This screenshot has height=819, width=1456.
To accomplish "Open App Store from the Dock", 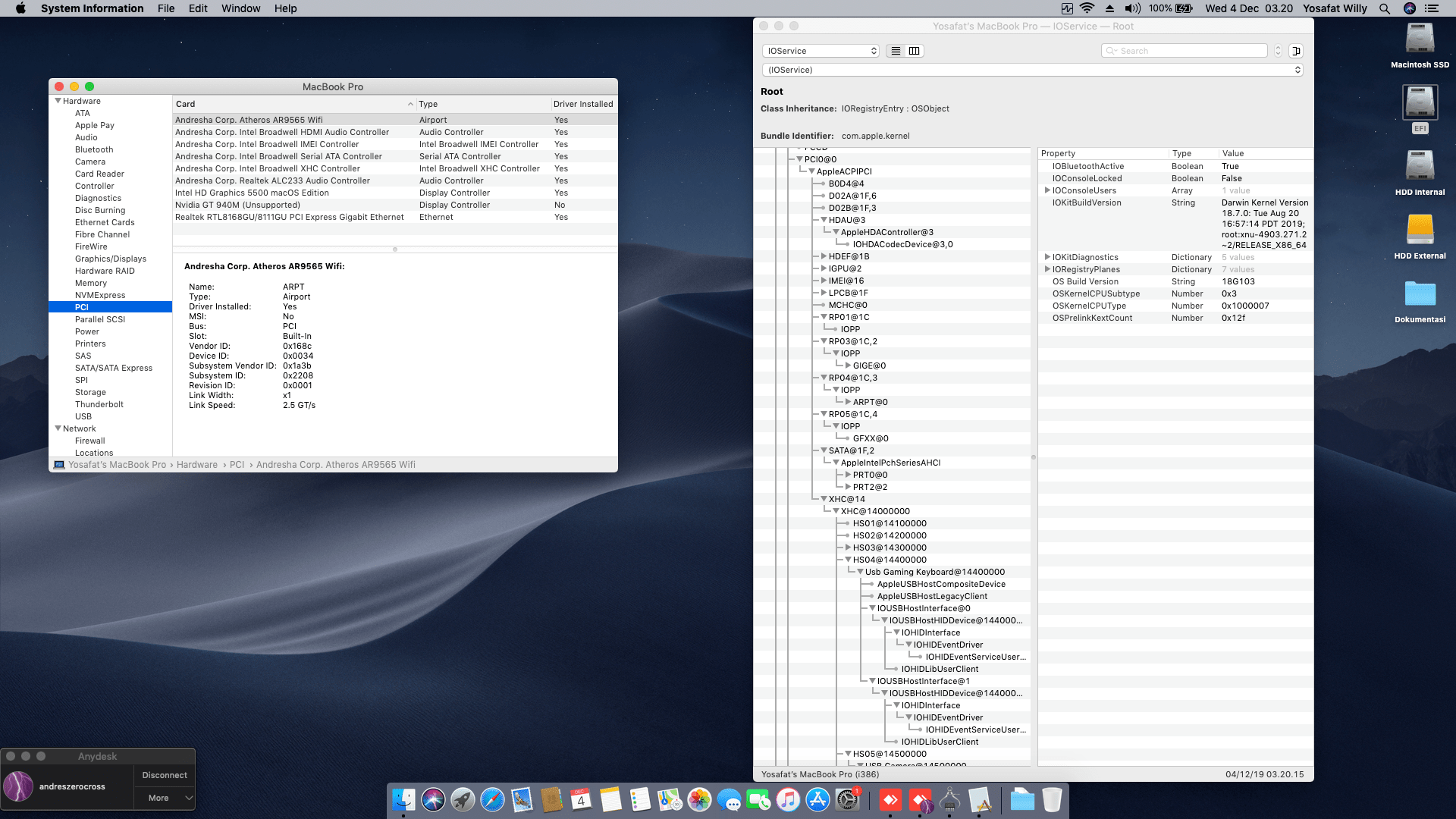I will 817,799.
